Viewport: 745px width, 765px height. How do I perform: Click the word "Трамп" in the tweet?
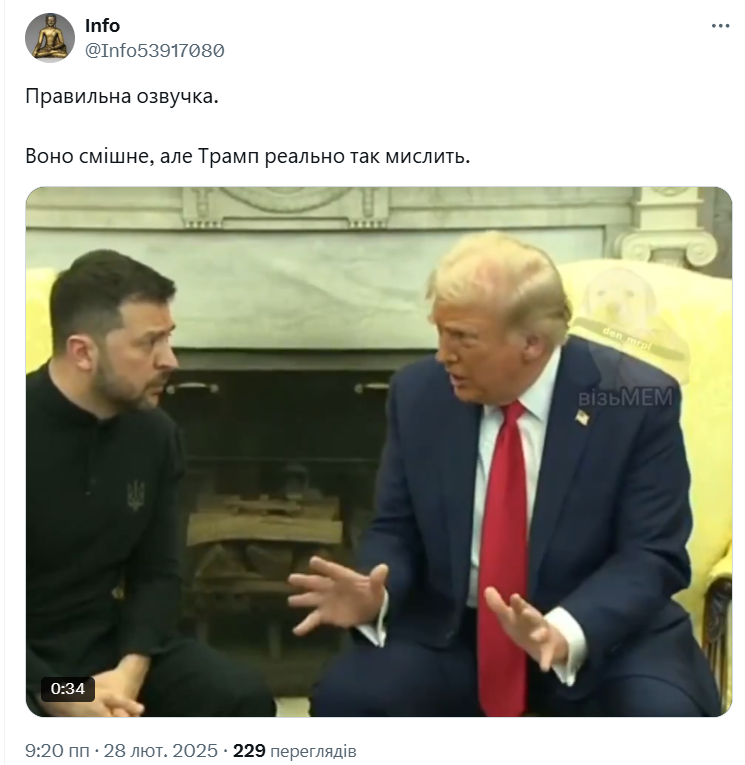(228, 156)
